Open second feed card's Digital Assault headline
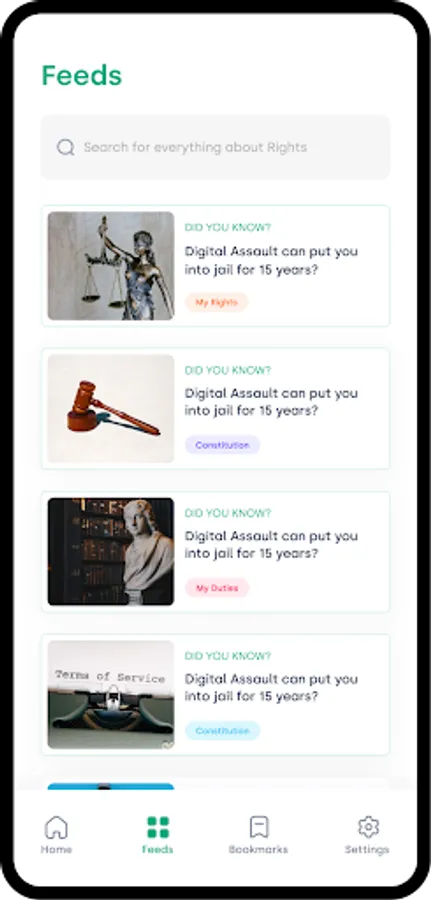Viewport: 431px width, 900px height. click(x=271, y=402)
